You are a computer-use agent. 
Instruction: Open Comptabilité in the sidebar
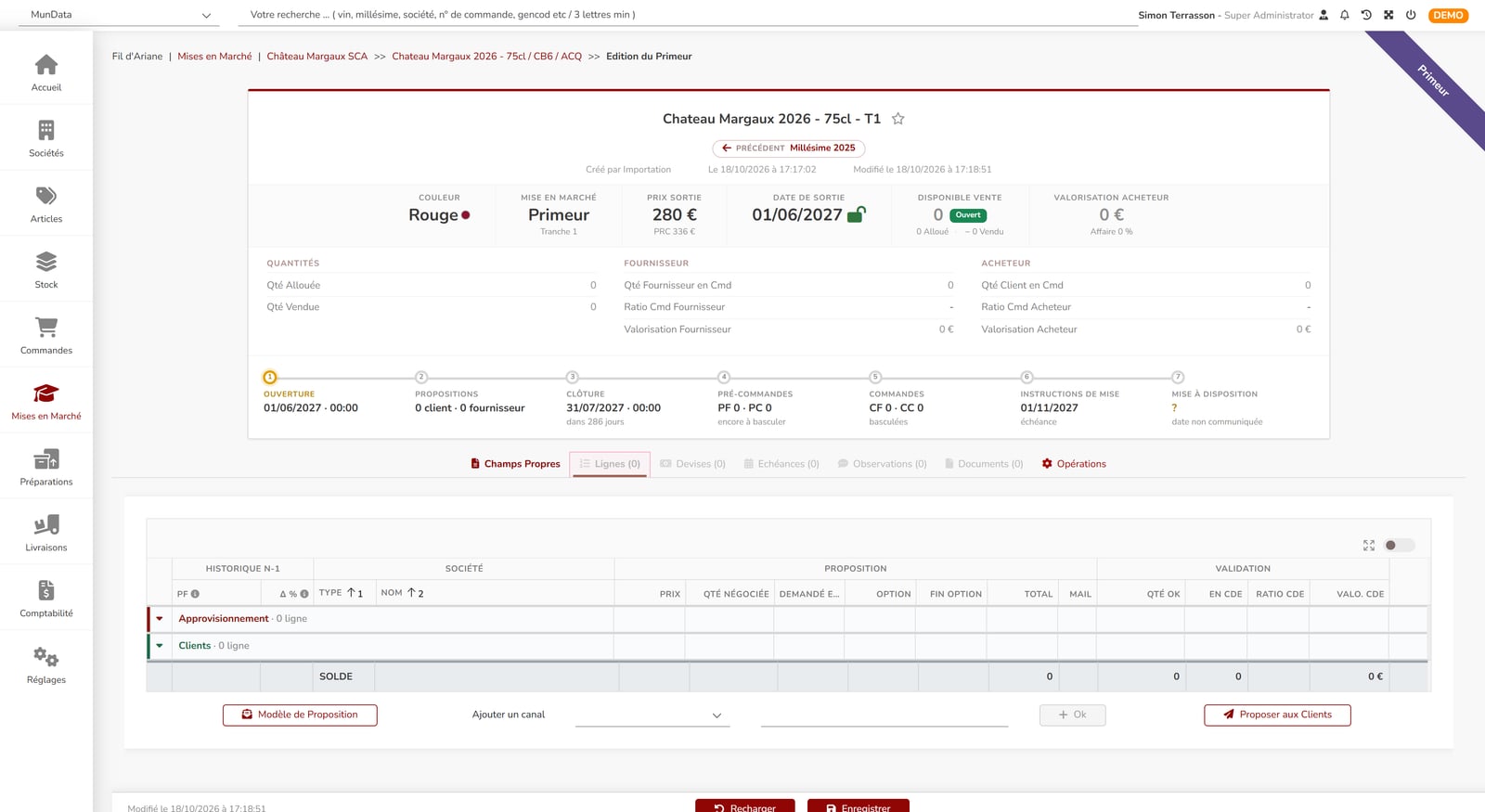pos(46,599)
